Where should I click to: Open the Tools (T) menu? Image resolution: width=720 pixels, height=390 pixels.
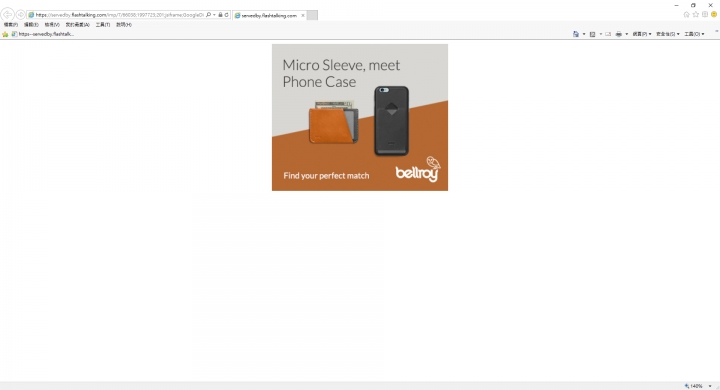coord(103,25)
